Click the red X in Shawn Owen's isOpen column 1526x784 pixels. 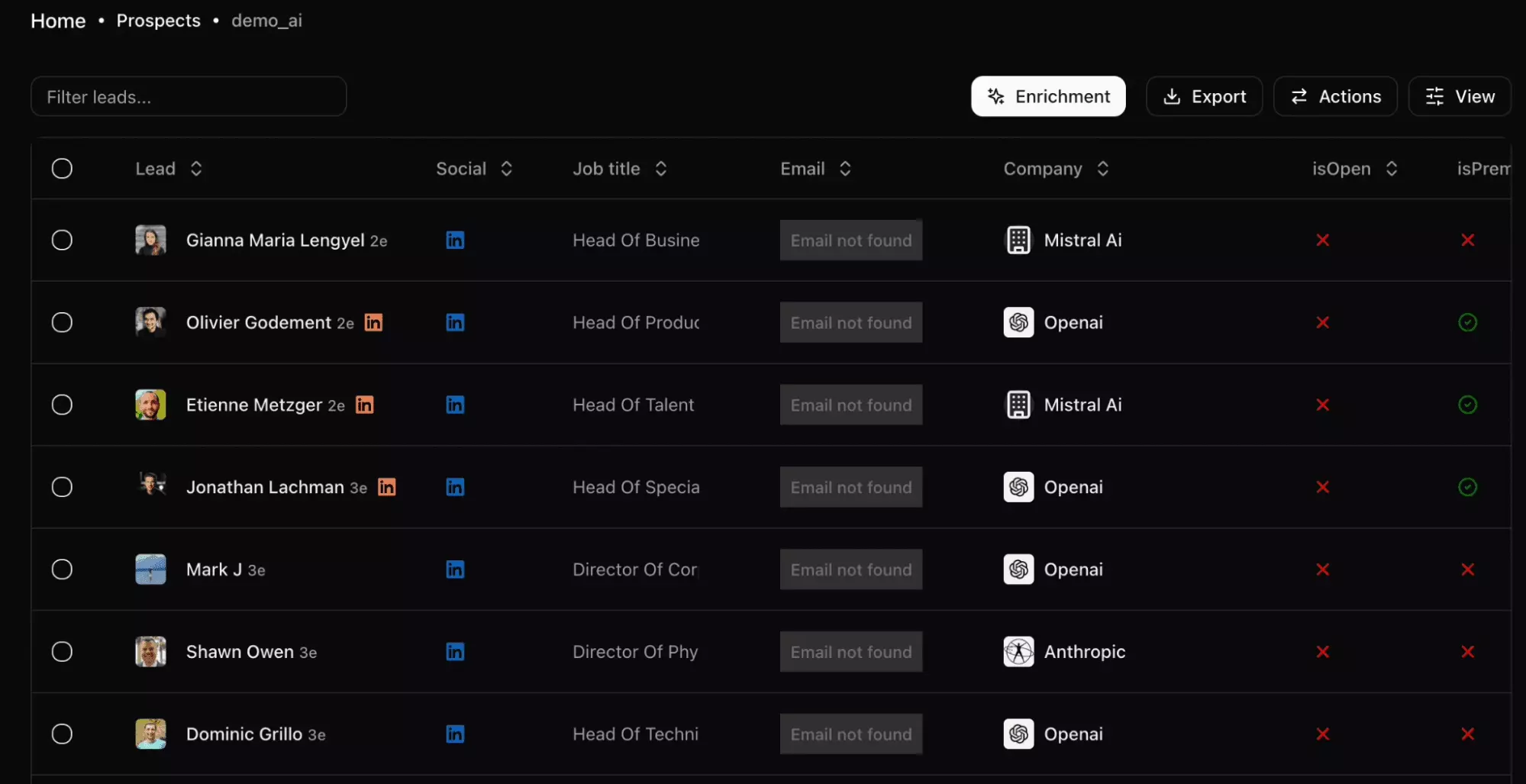1323,651
